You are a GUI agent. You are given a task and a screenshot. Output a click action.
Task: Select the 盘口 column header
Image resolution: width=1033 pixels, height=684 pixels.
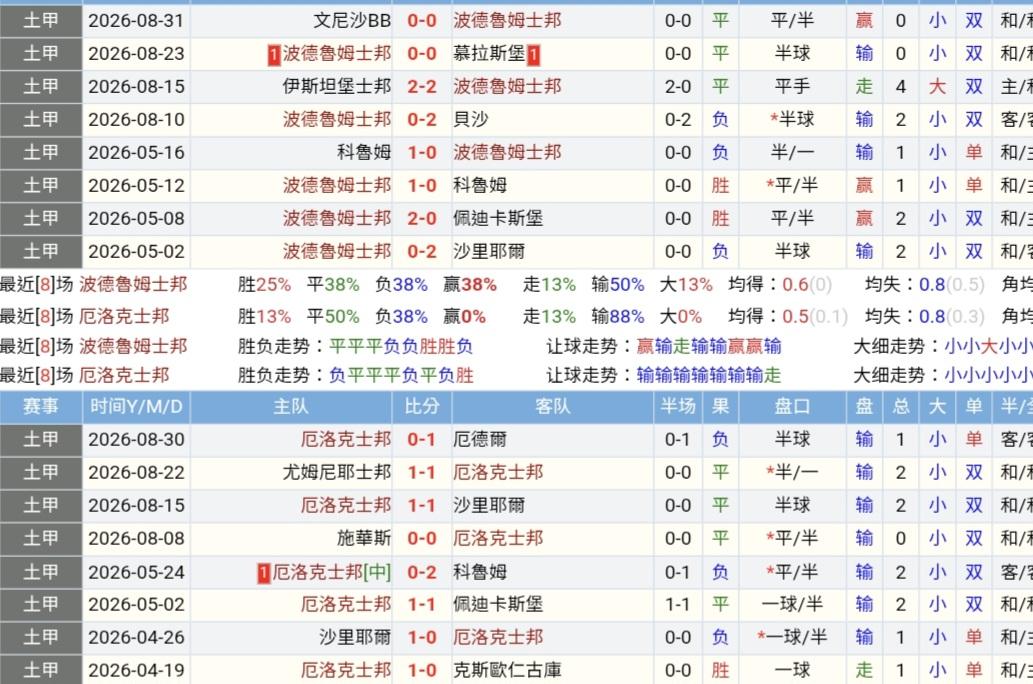click(x=793, y=407)
